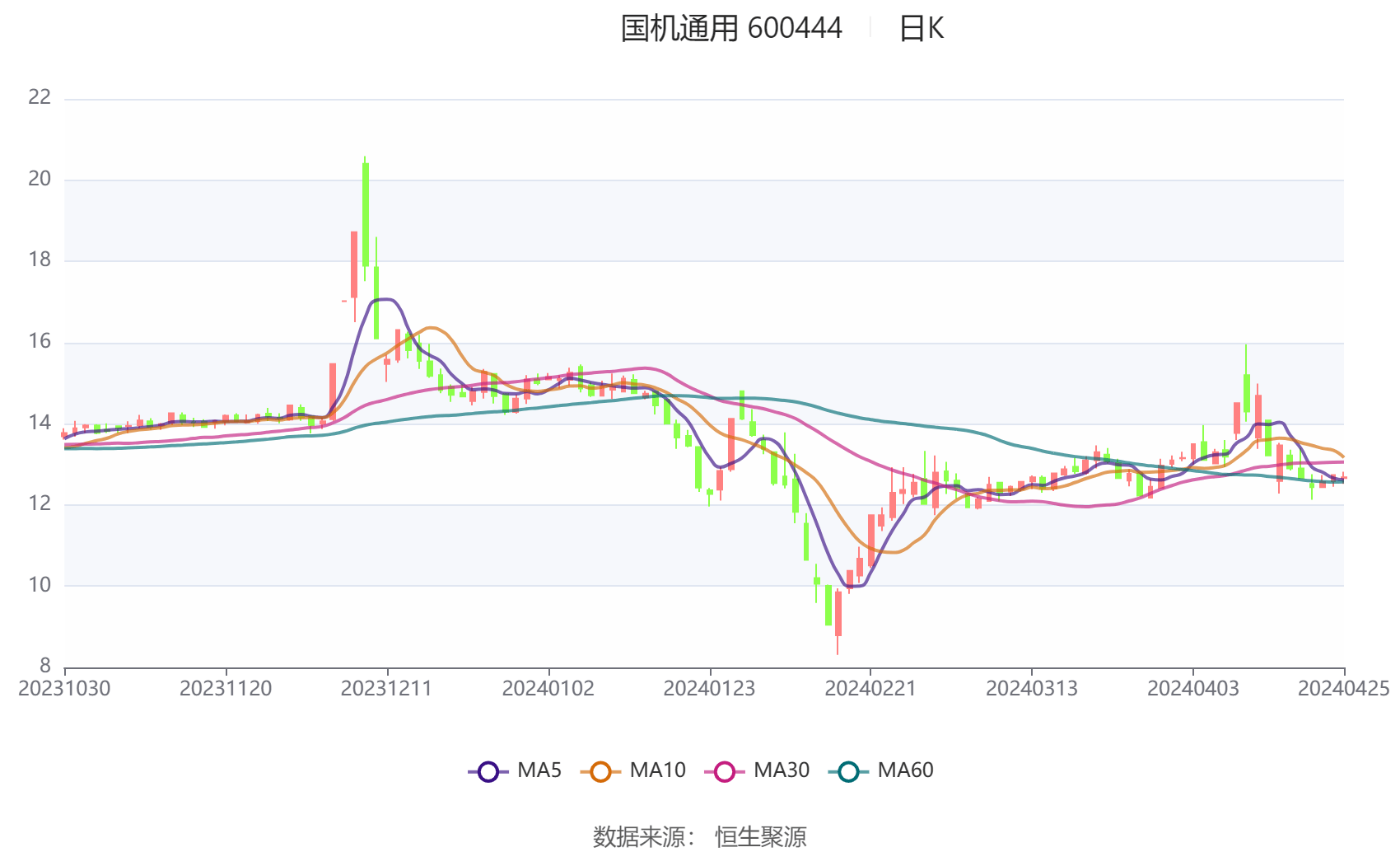Select the 20240221 date on the x-axis
This screenshot has width=1400, height=852.
coord(870,689)
